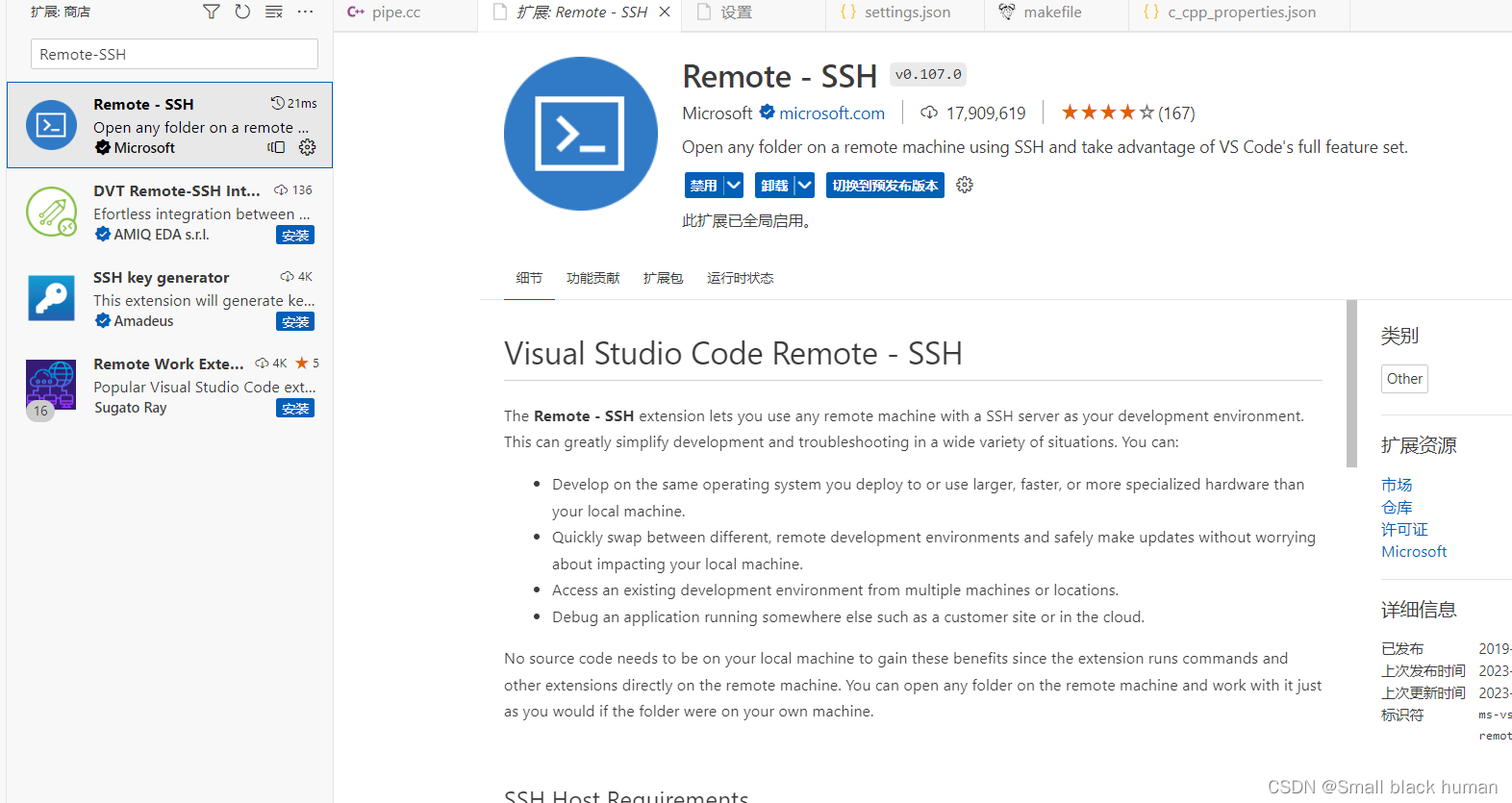Image resolution: width=1512 pixels, height=803 pixels.
Task: Clear extensions search results icon
Action: point(274,12)
